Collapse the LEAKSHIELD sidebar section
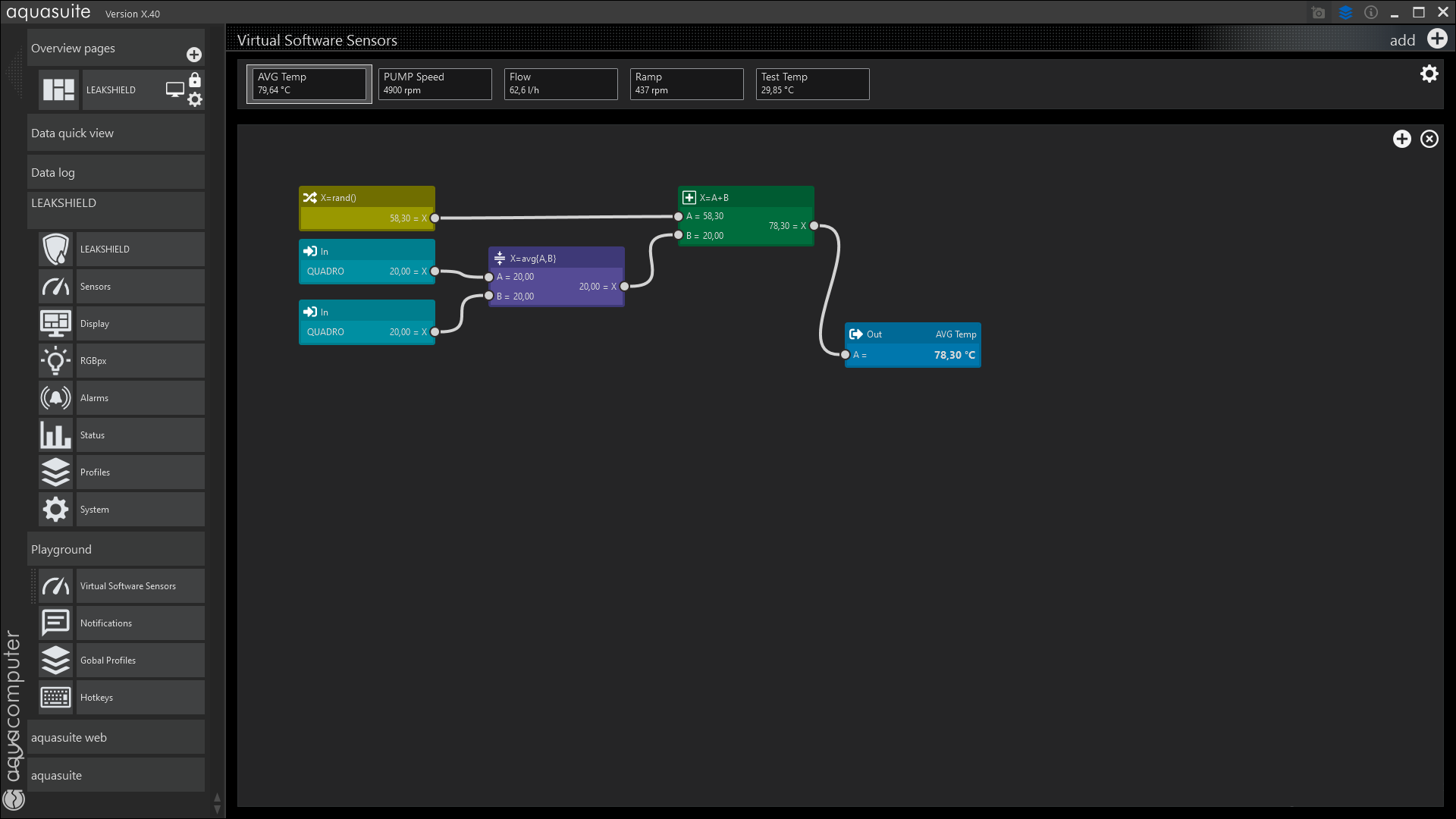Screen dimensions: 1456x819 [116, 209]
